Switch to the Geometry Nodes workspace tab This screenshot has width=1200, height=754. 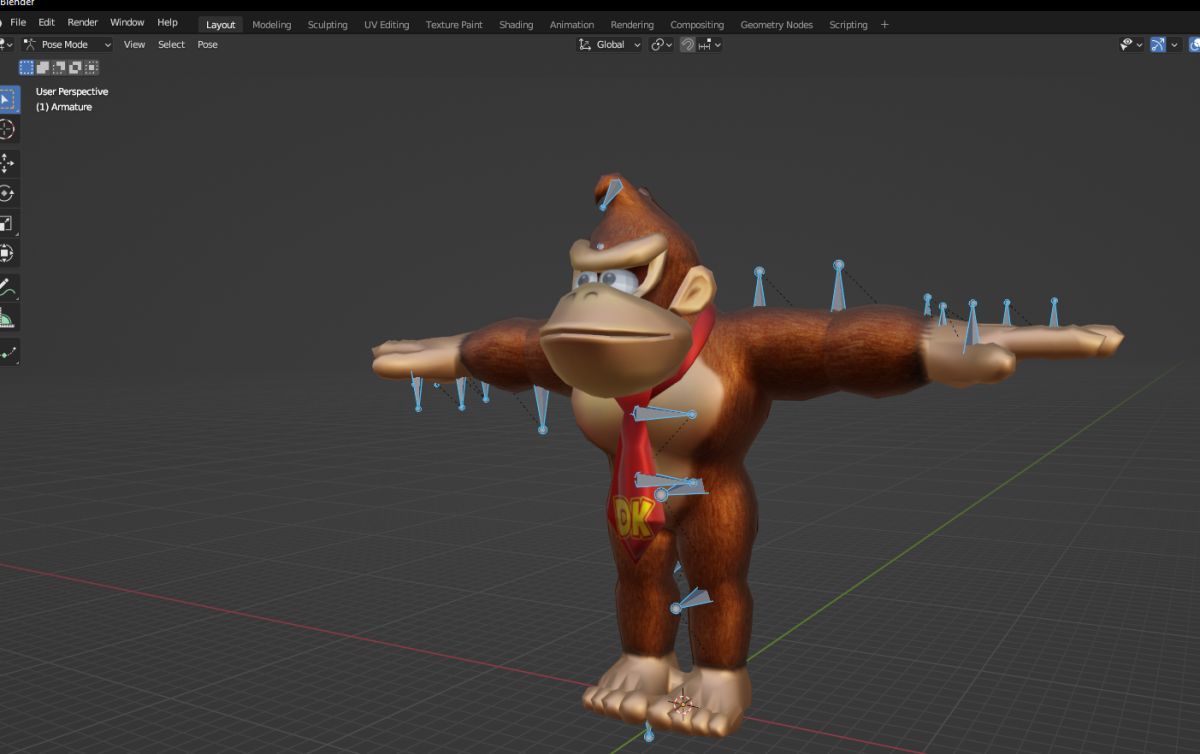[x=777, y=25]
